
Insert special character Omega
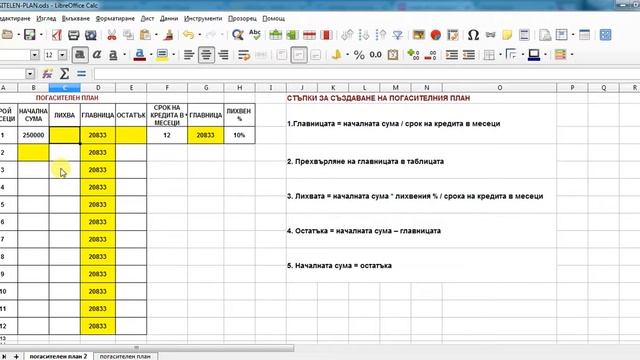coord(473,35)
